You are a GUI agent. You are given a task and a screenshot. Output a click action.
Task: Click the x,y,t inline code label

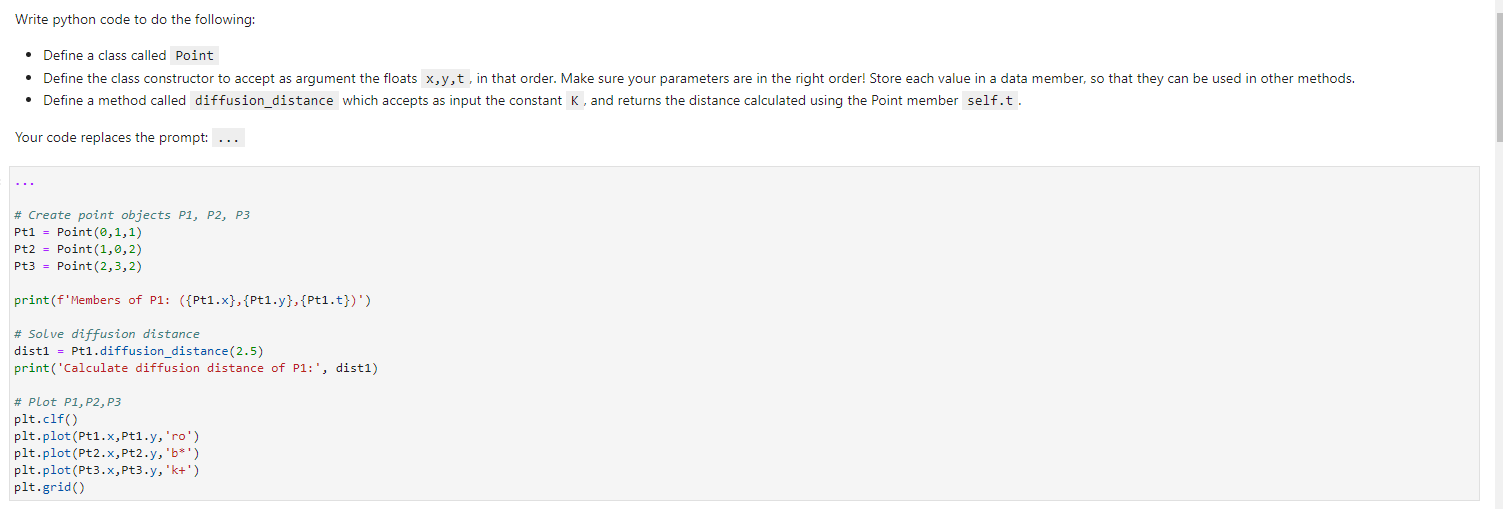[446, 78]
